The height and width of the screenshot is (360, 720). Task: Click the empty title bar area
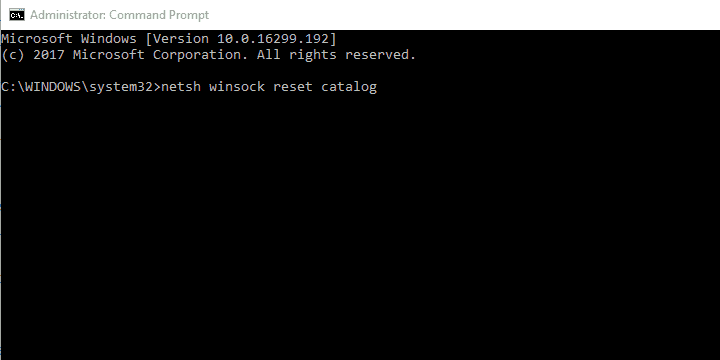pyautogui.click(x=459, y=15)
